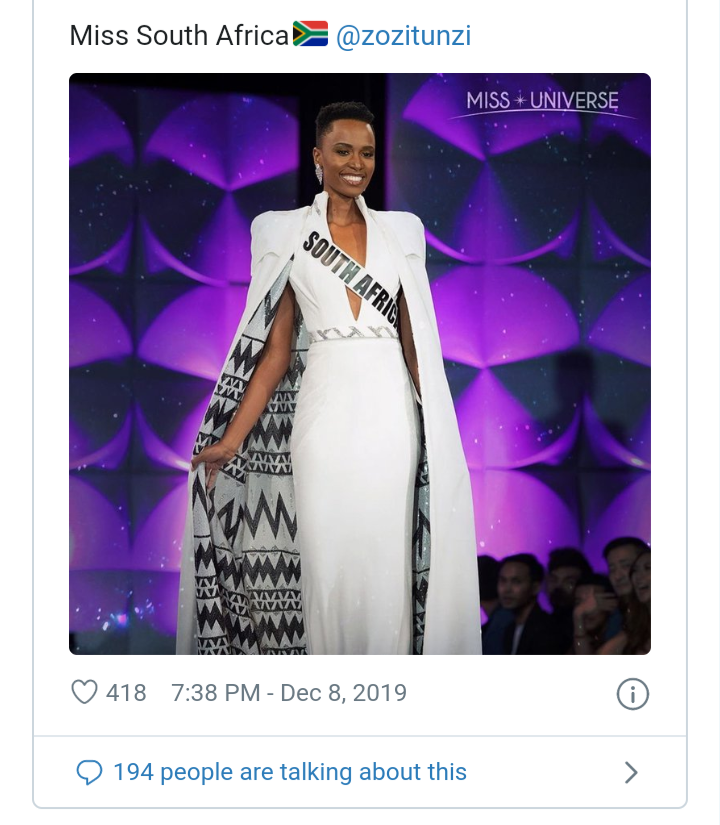Open the "7:38 PM - Dec 8, 2019" timestamp
Image resolution: width=720 pixels, height=825 pixels.
point(289,692)
